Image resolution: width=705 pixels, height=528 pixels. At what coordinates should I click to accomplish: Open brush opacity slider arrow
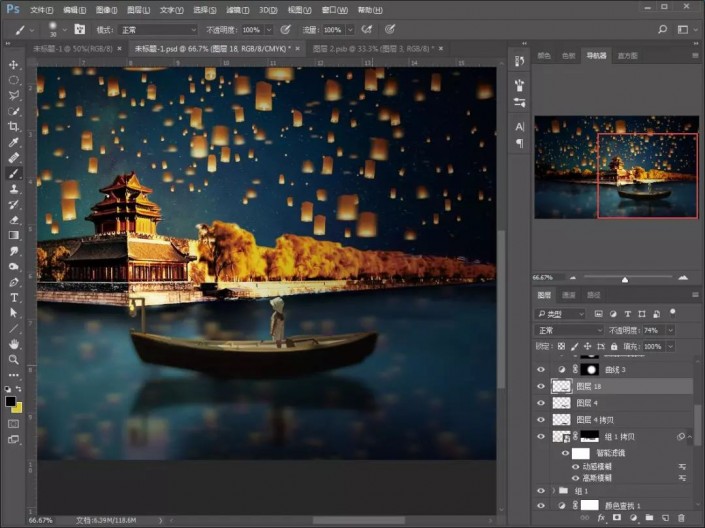coord(269,30)
